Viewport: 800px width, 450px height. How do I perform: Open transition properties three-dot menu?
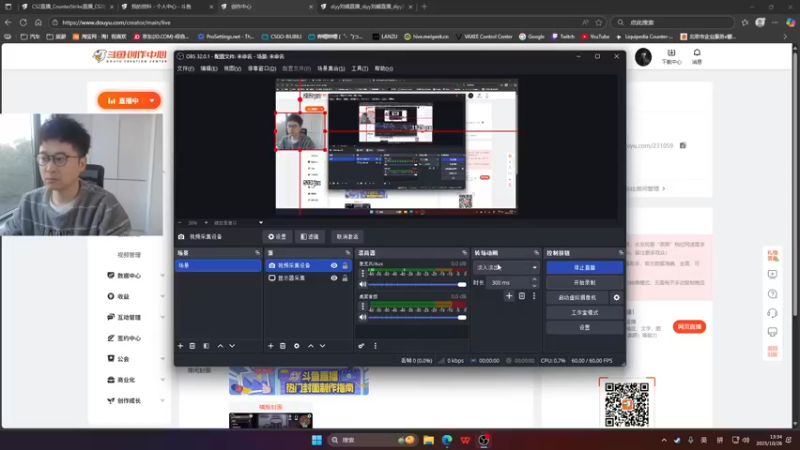click(x=534, y=296)
